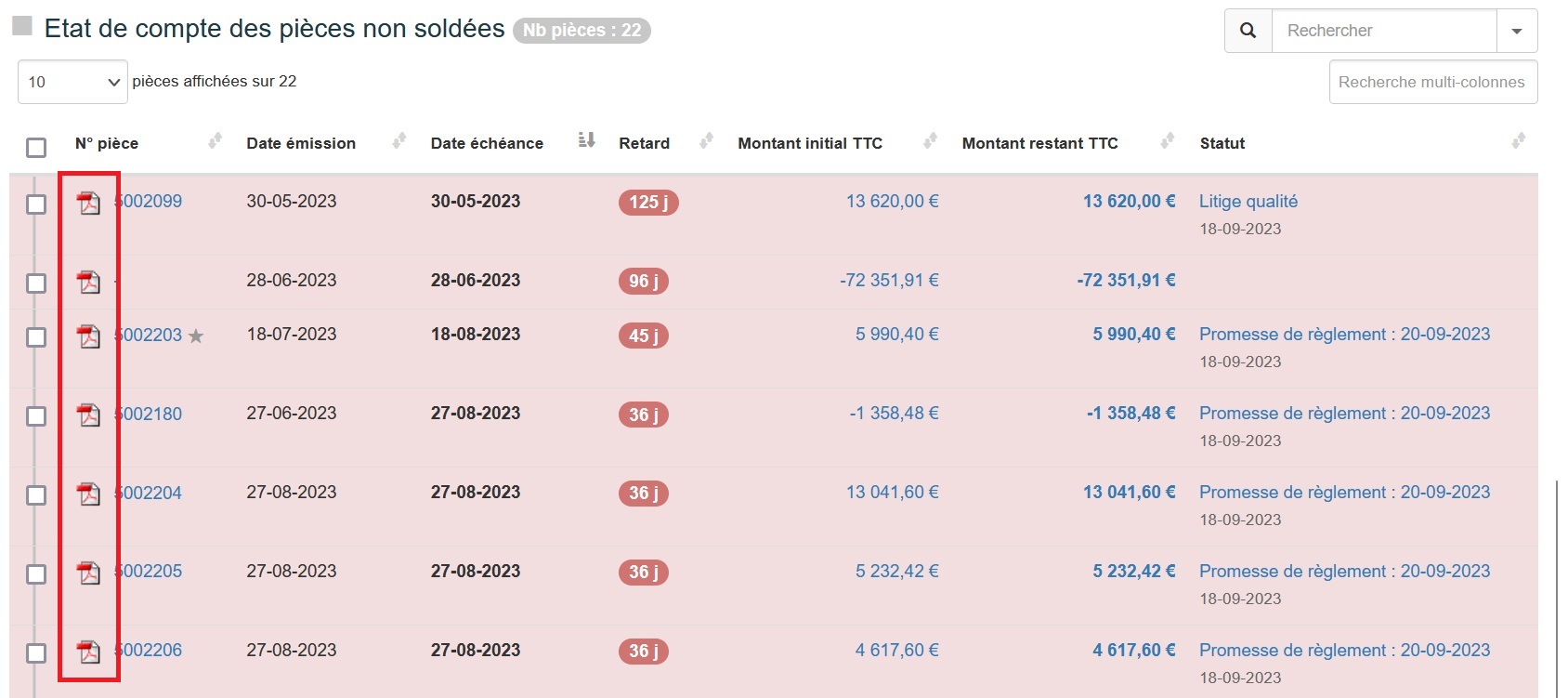Viewport: 1568px width, 698px height.
Task: Expand the search options dropdown arrow
Action: (1516, 31)
